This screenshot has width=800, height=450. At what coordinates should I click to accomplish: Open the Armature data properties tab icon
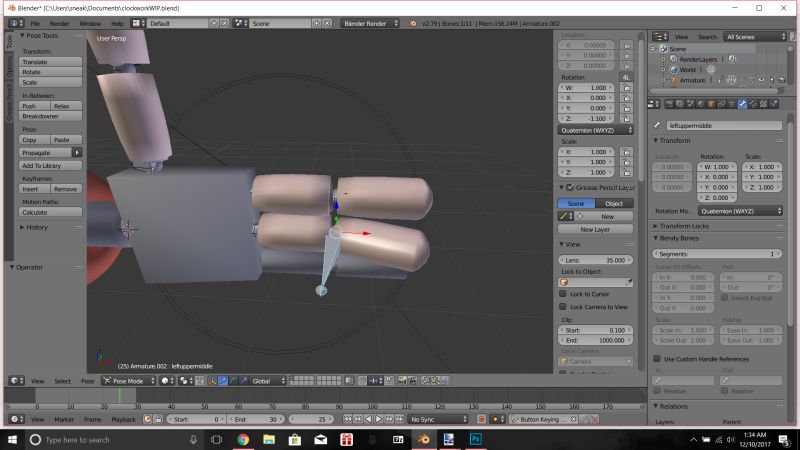pos(732,104)
